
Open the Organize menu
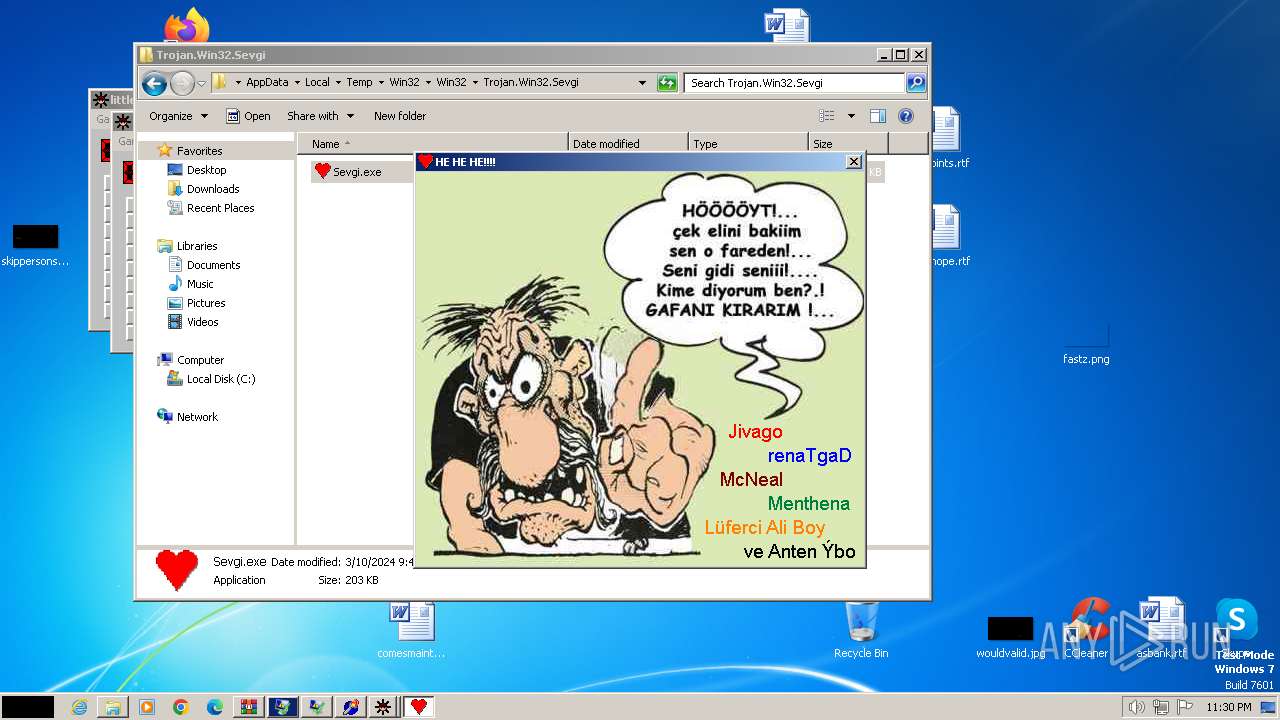[178, 116]
